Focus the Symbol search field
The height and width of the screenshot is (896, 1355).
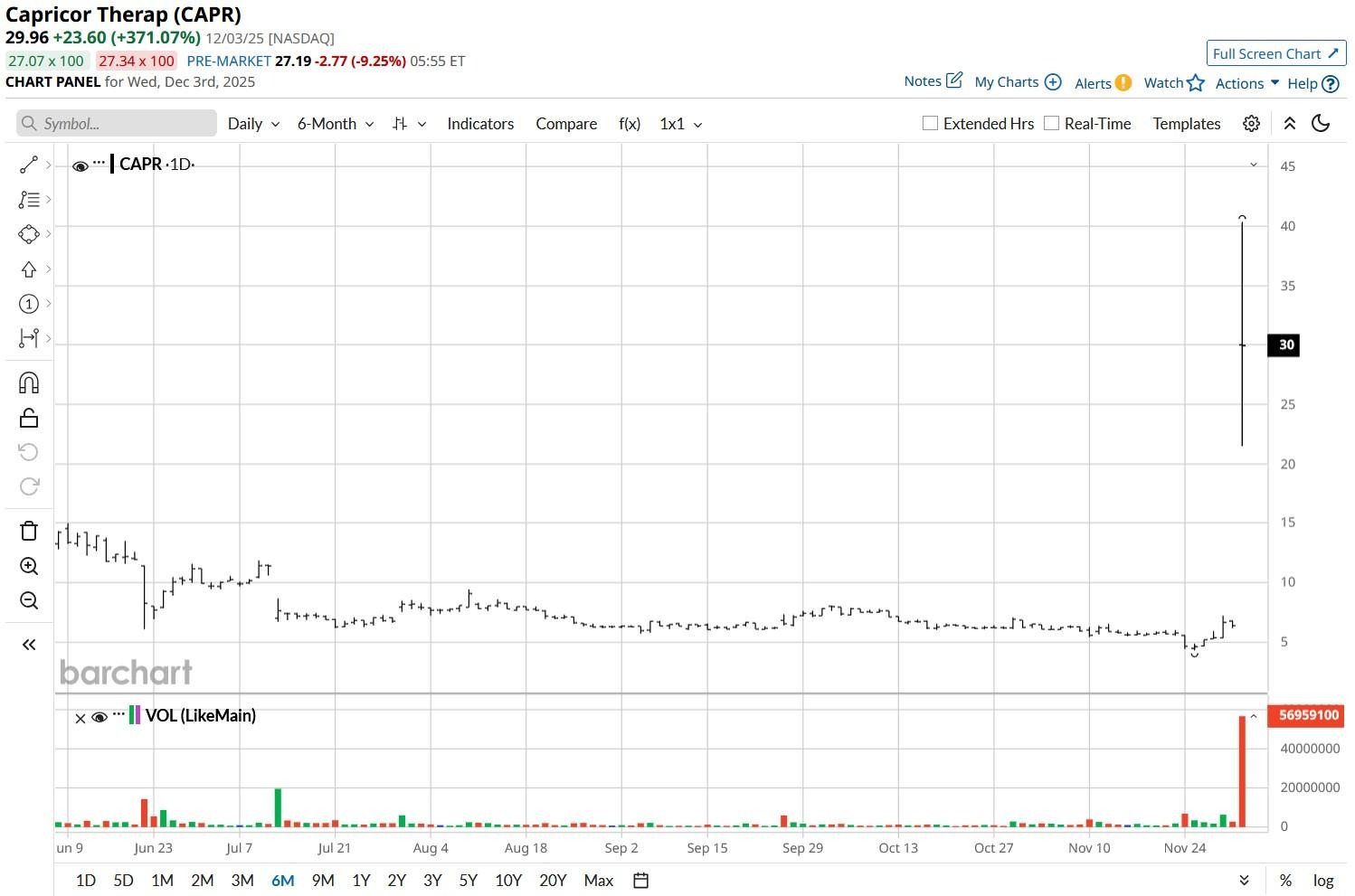[x=117, y=123]
